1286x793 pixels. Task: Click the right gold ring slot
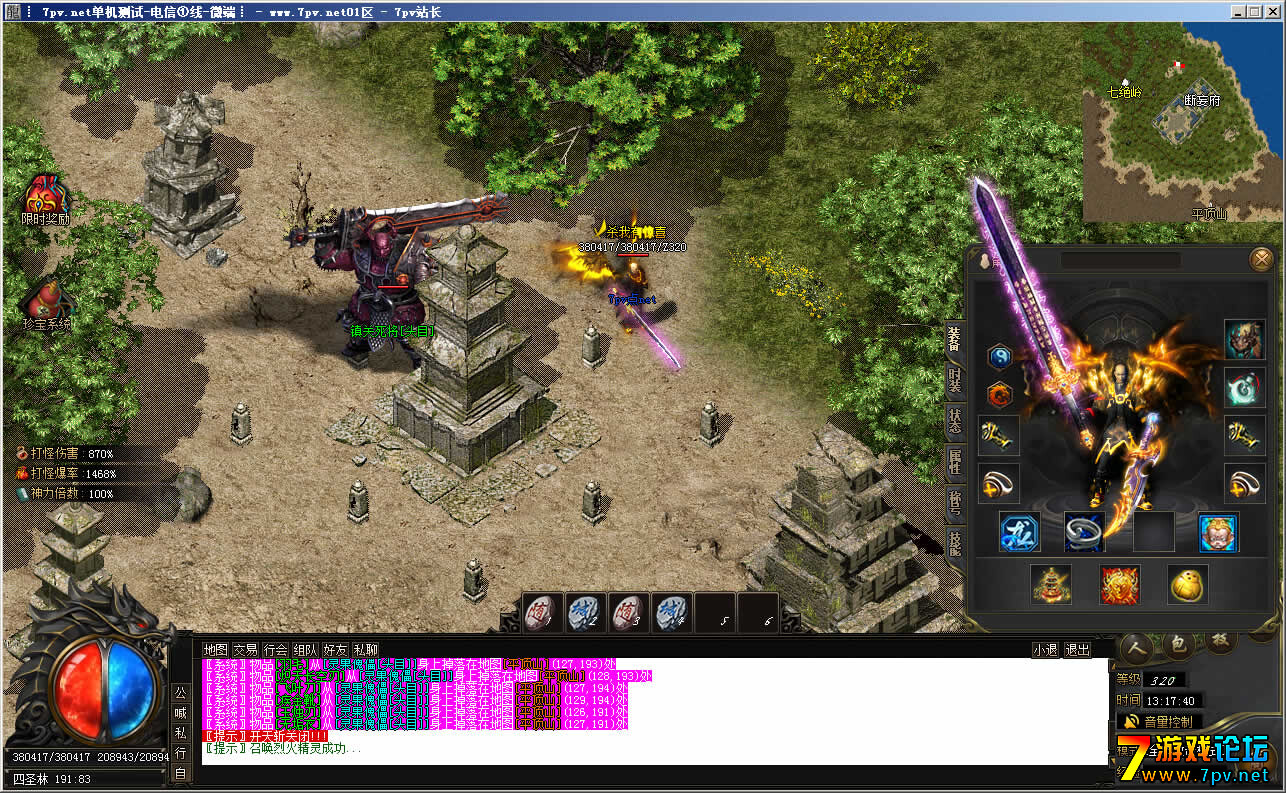coord(1245,483)
